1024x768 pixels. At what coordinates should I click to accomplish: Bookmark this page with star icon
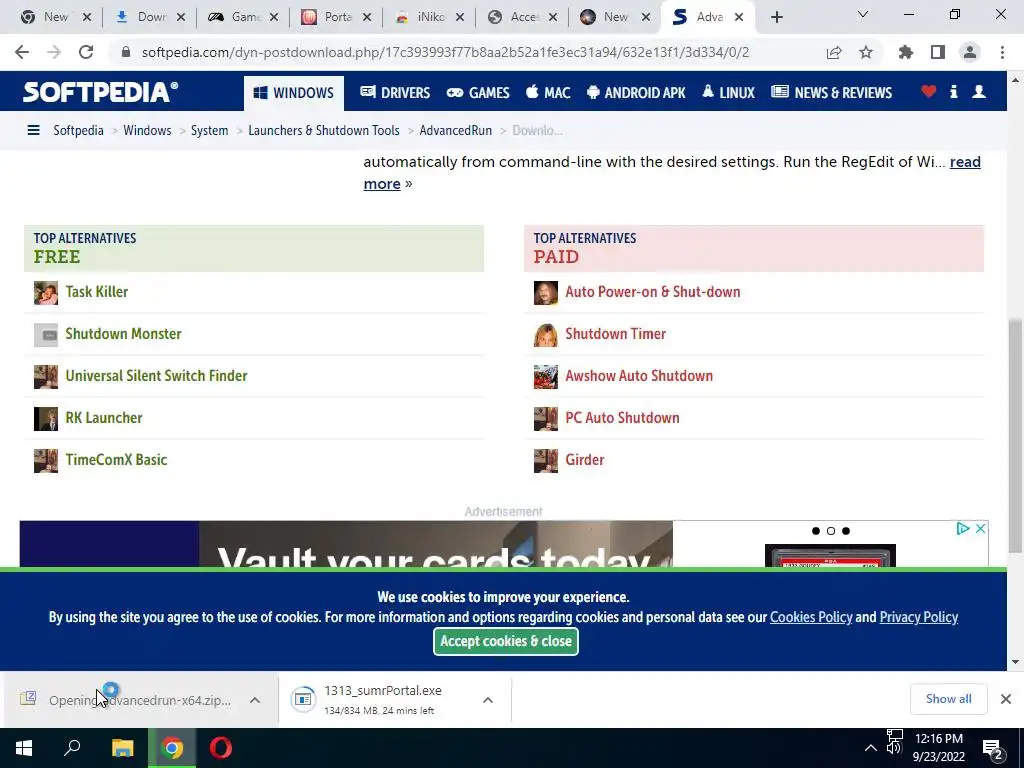pos(866,52)
